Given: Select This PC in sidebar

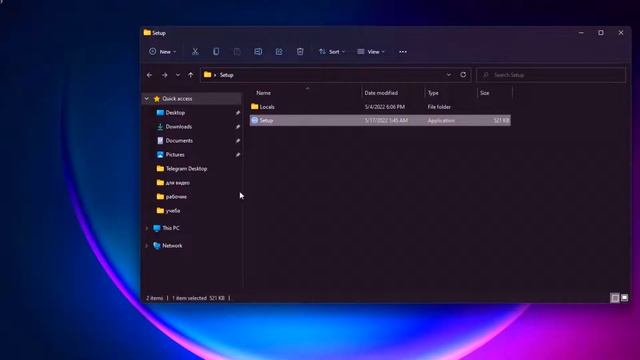Looking at the screenshot, I should pyautogui.click(x=171, y=228).
